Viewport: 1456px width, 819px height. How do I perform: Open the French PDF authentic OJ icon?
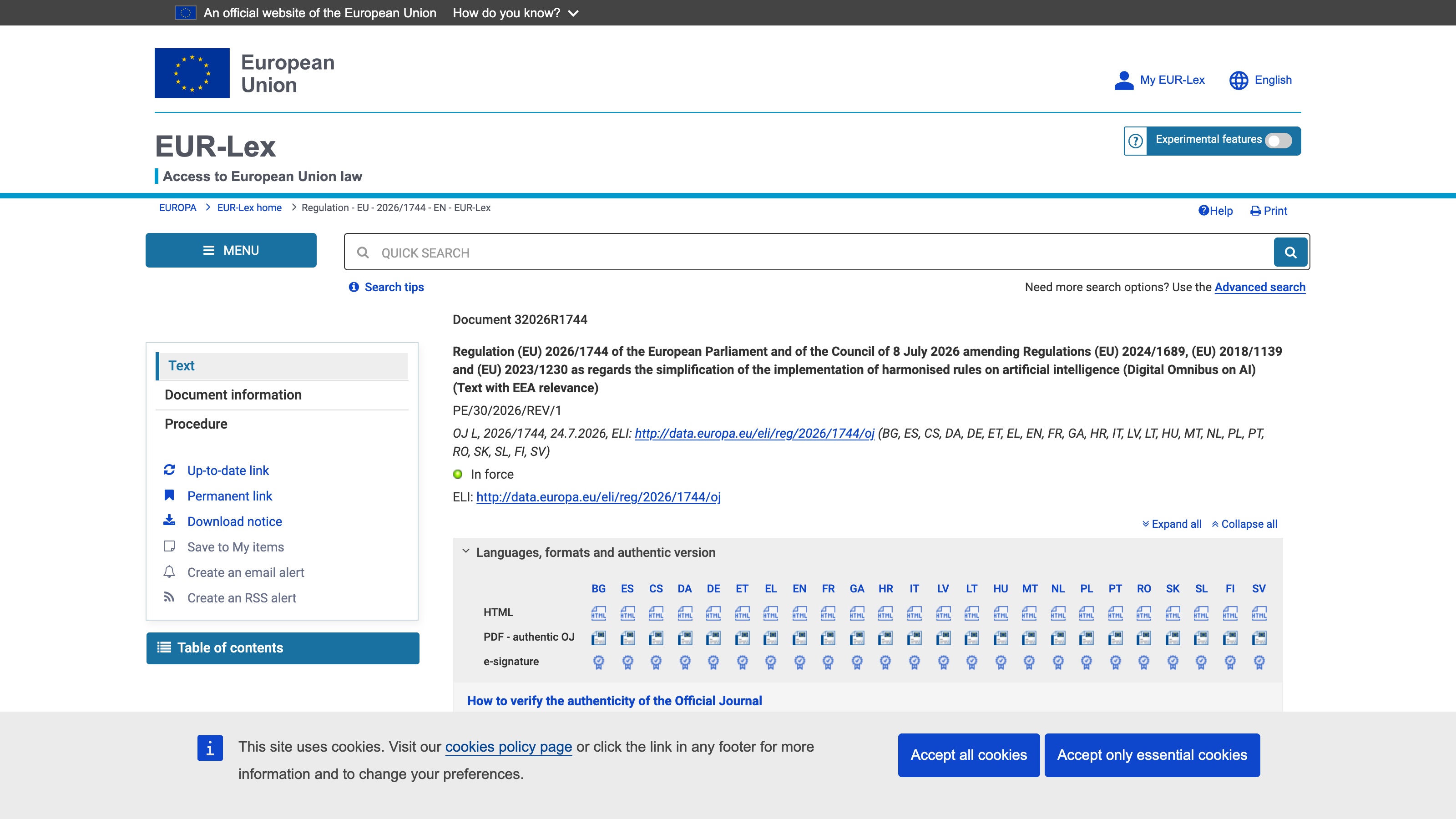tap(828, 638)
